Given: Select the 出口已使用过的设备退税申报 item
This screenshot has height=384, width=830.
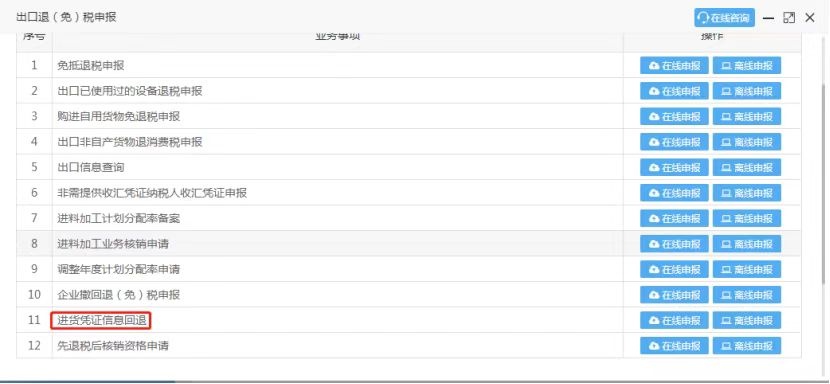Looking at the screenshot, I should click(x=130, y=91).
